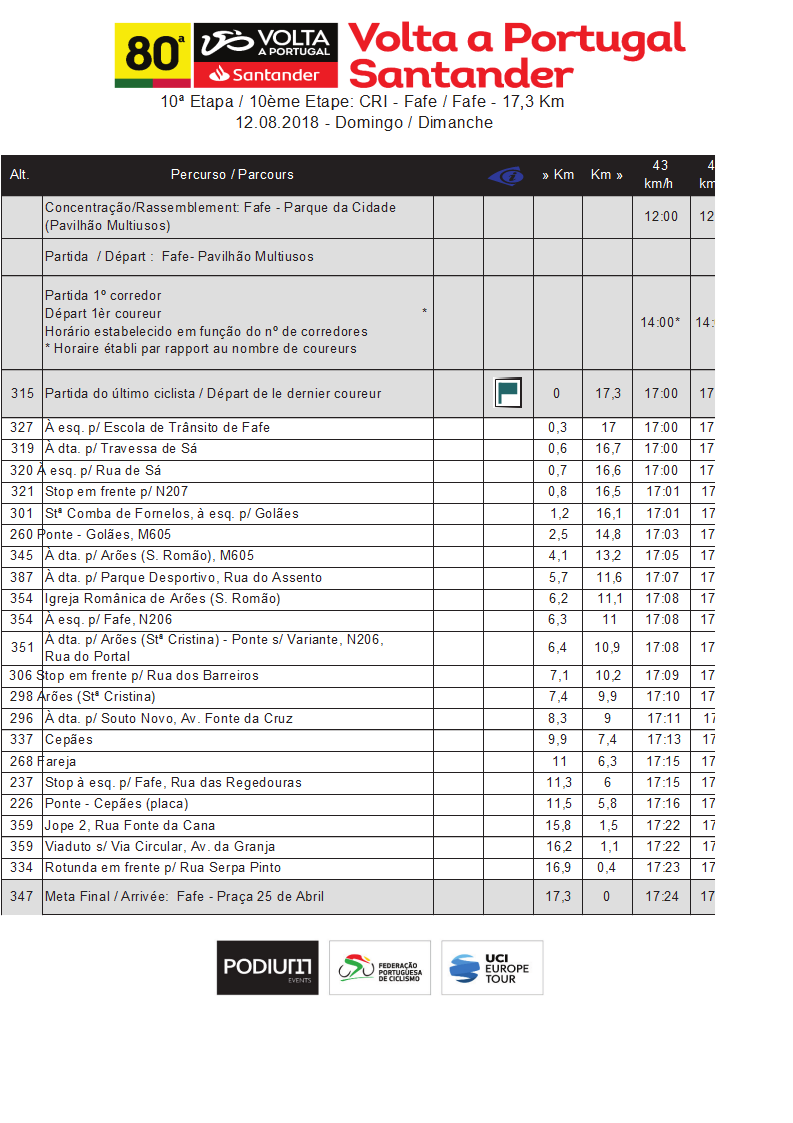Screen dimensions: 793x1123
Task: Select 'Viaduto s/ Via Circular, Av. da Granja'
Action: pos(160,846)
